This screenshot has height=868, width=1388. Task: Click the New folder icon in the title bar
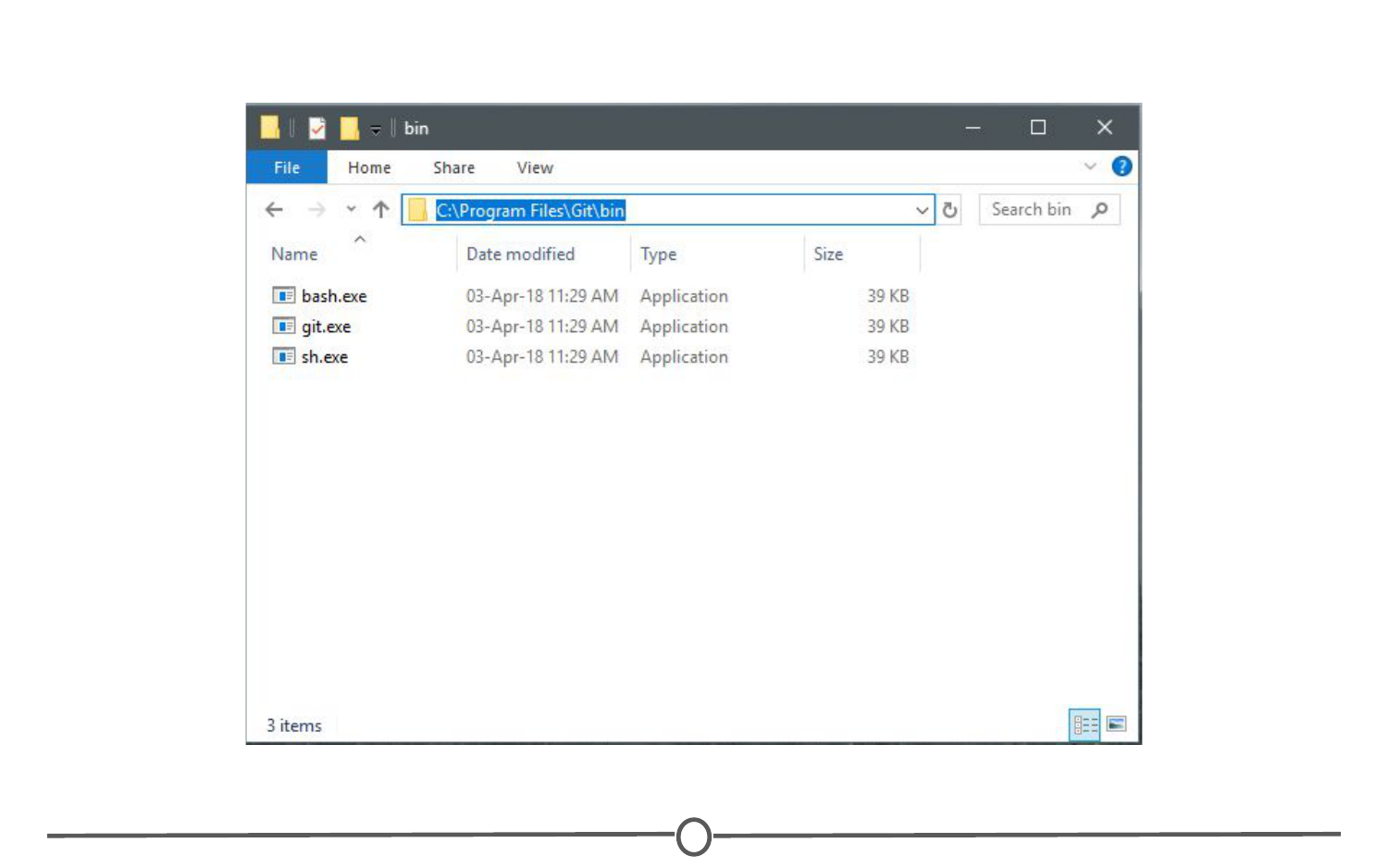pyautogui.click(x=349, y=128)
